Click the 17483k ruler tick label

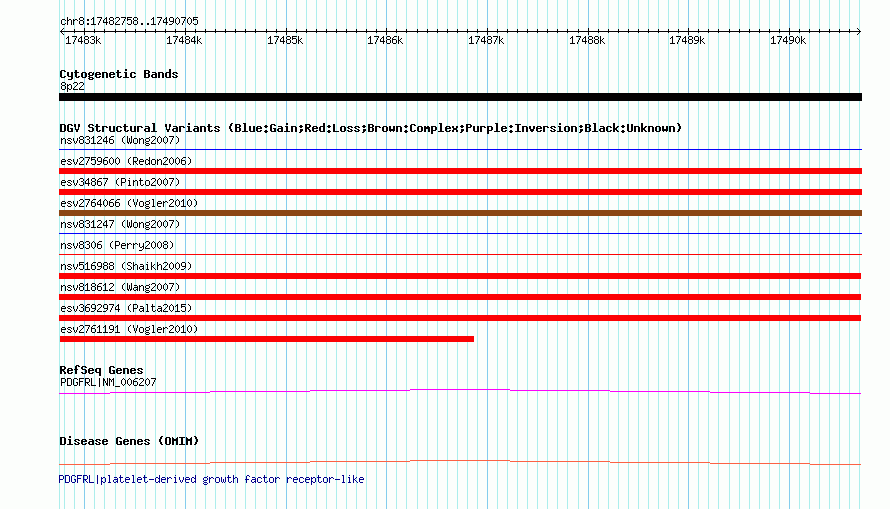[83, 40]
